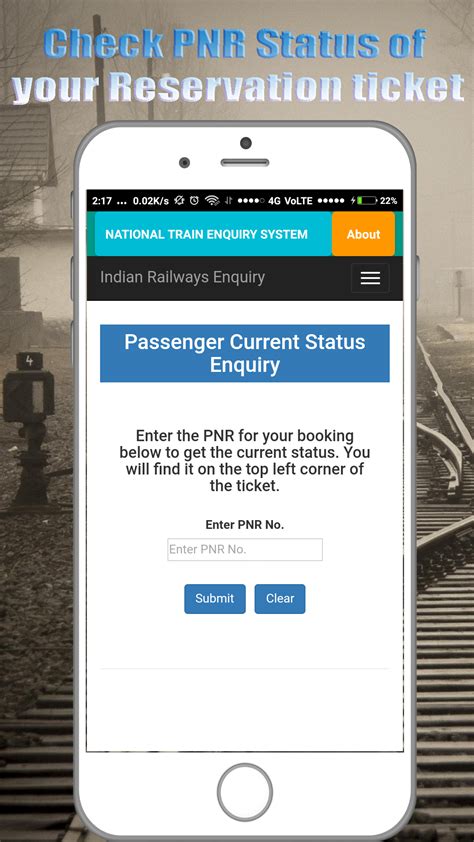This screenshot has height=842, width=474.
Task: Tap the 4G VoLTE network indicator
Action: click(x=290, y=201)
